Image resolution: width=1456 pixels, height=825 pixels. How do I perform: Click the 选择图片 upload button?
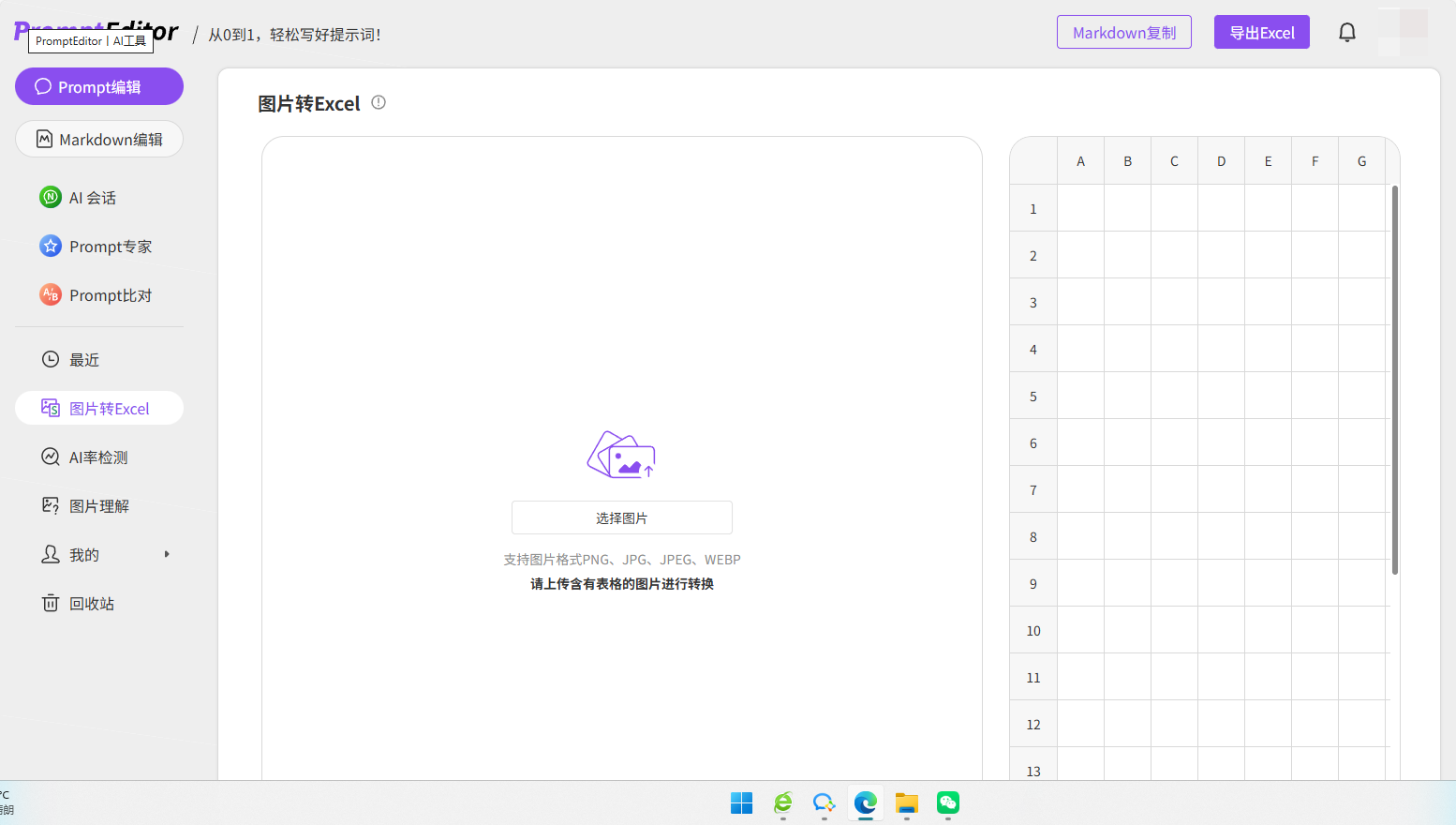(620, 517)
